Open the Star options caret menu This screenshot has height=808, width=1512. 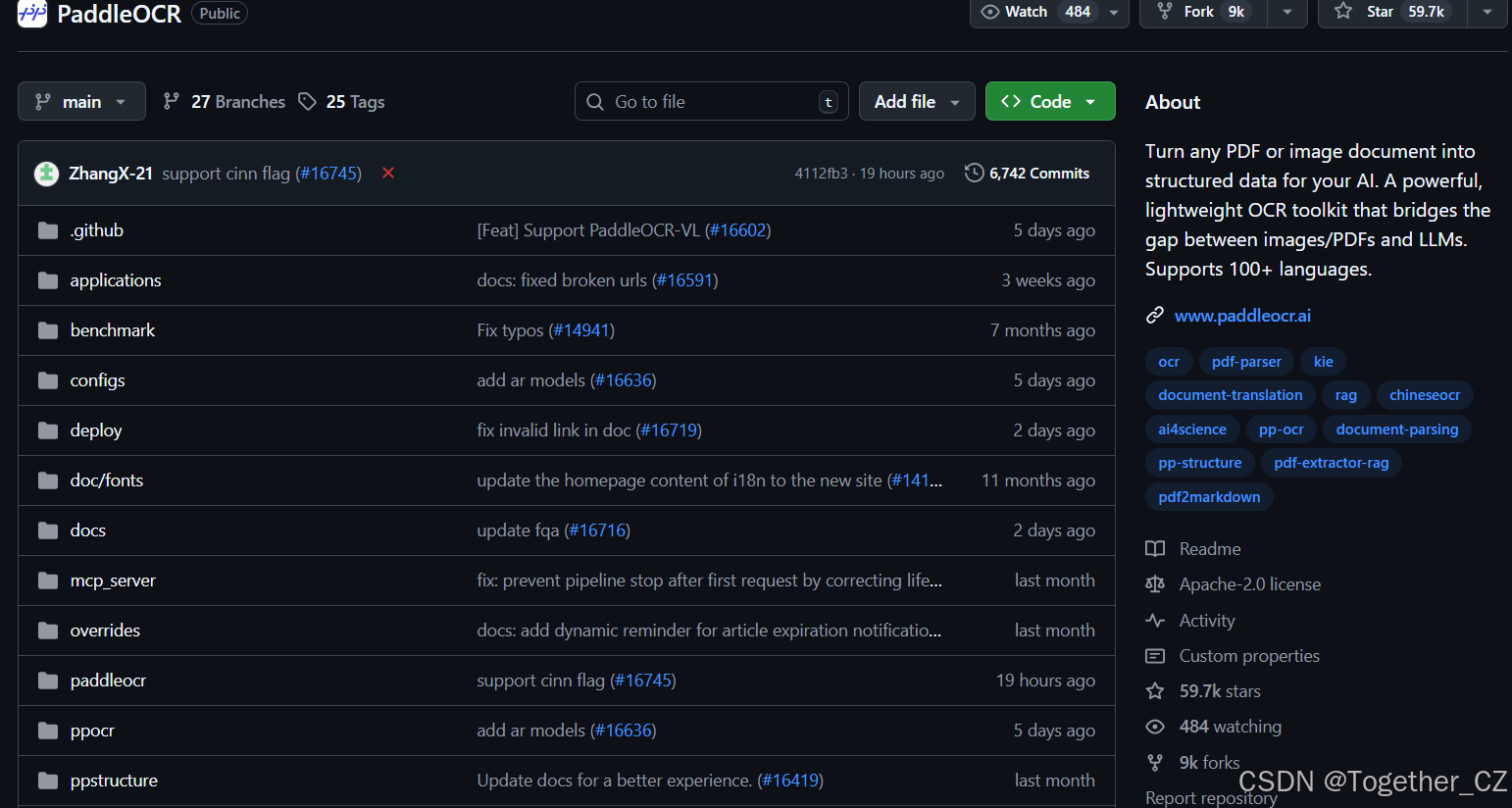pos(1488,12)
